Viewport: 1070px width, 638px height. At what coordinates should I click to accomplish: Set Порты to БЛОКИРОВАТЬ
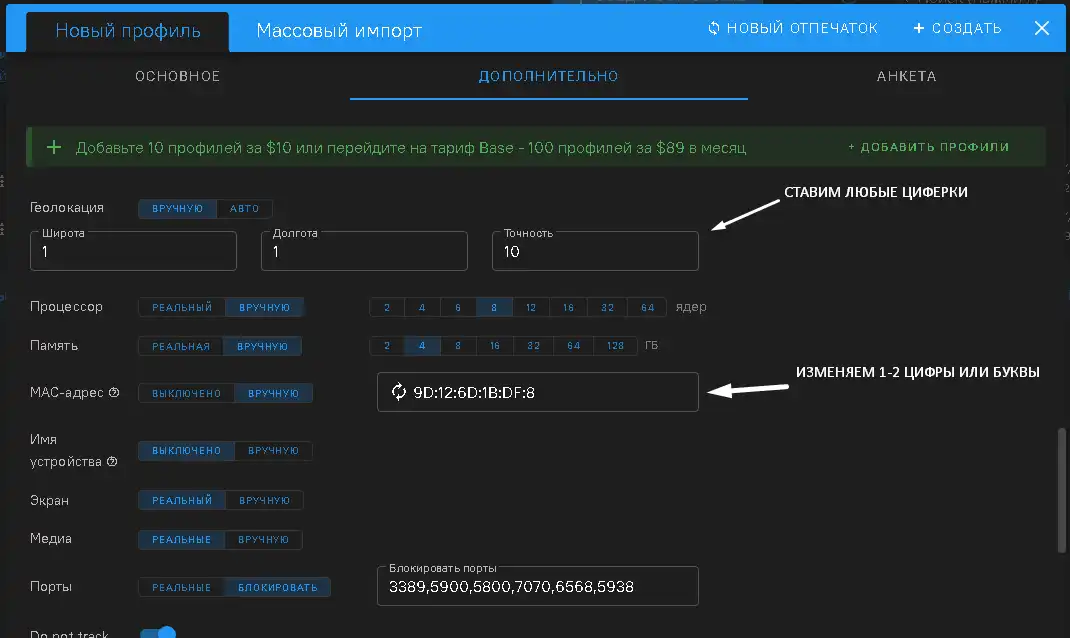278,588
